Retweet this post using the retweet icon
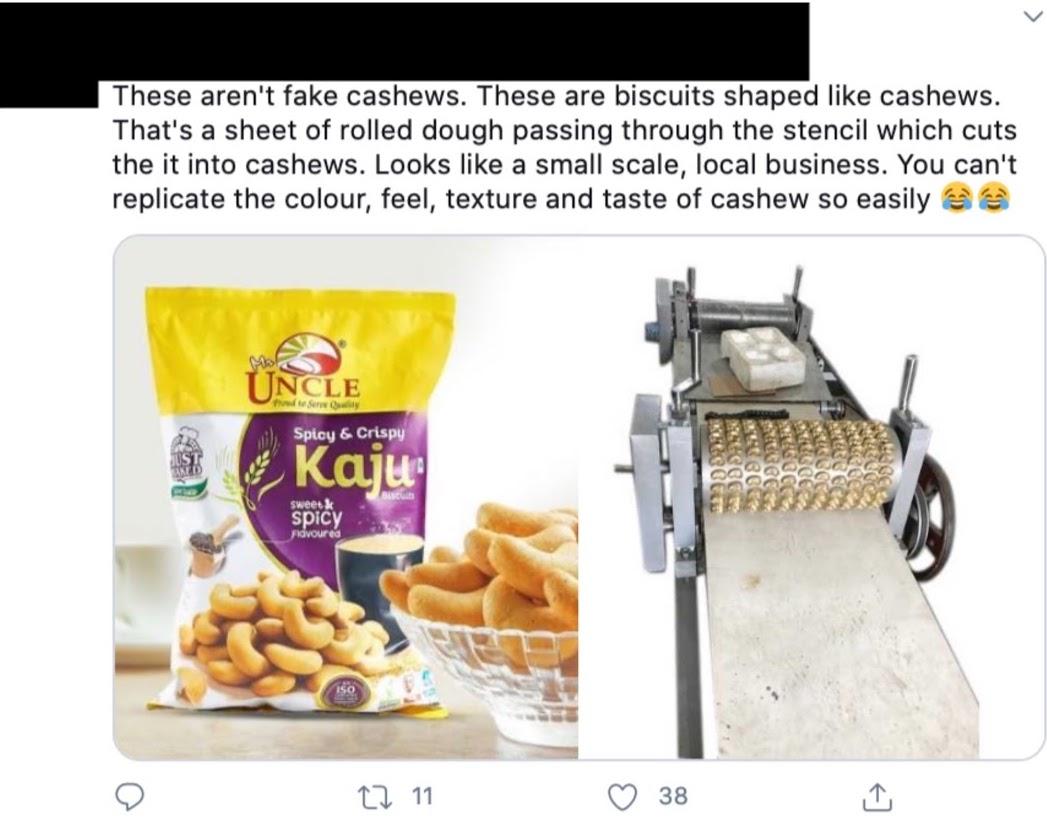1047x828 pixels. click(387, 796)
